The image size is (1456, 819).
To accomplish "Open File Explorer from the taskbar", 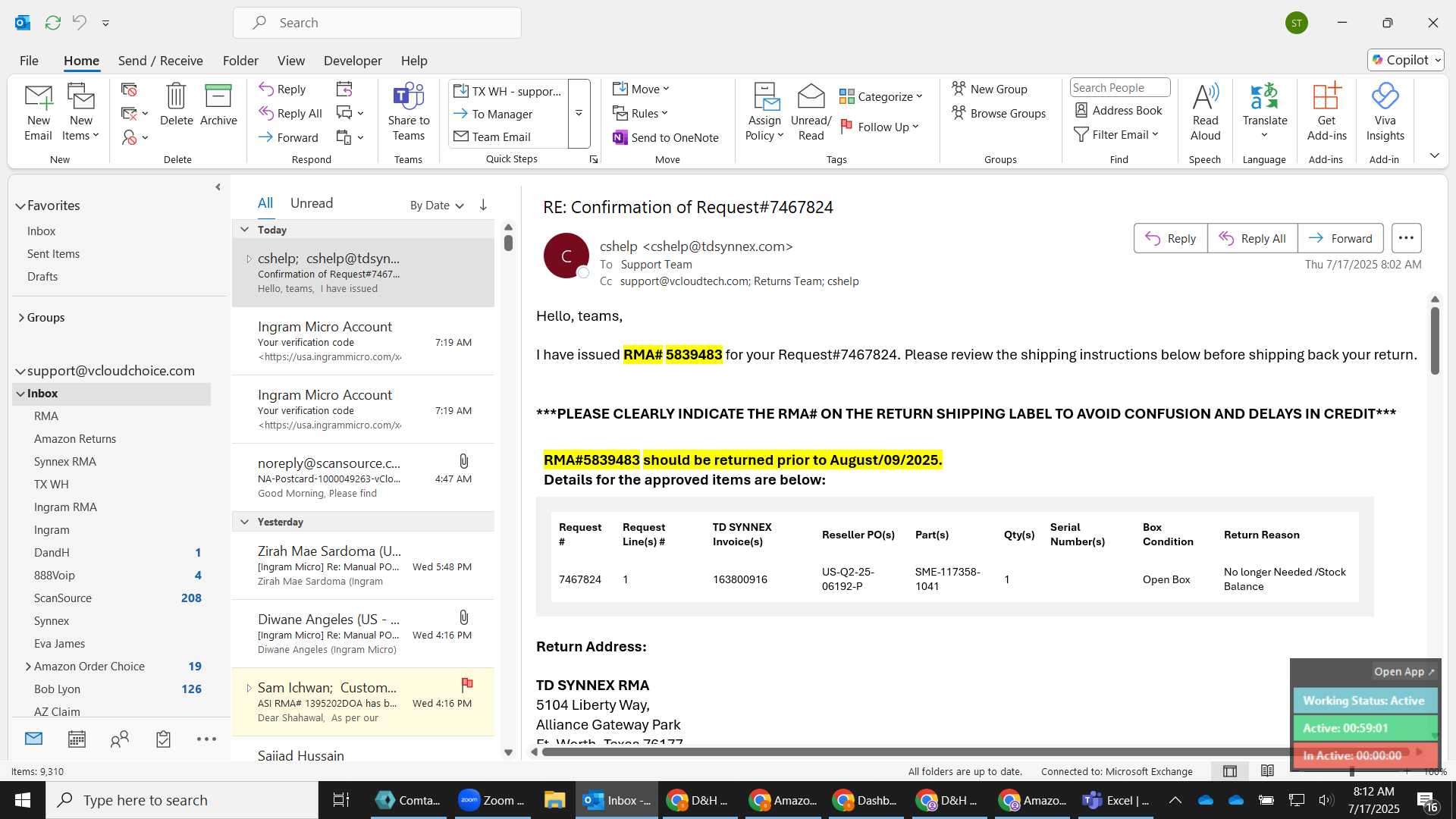I will tap(554, 800).
